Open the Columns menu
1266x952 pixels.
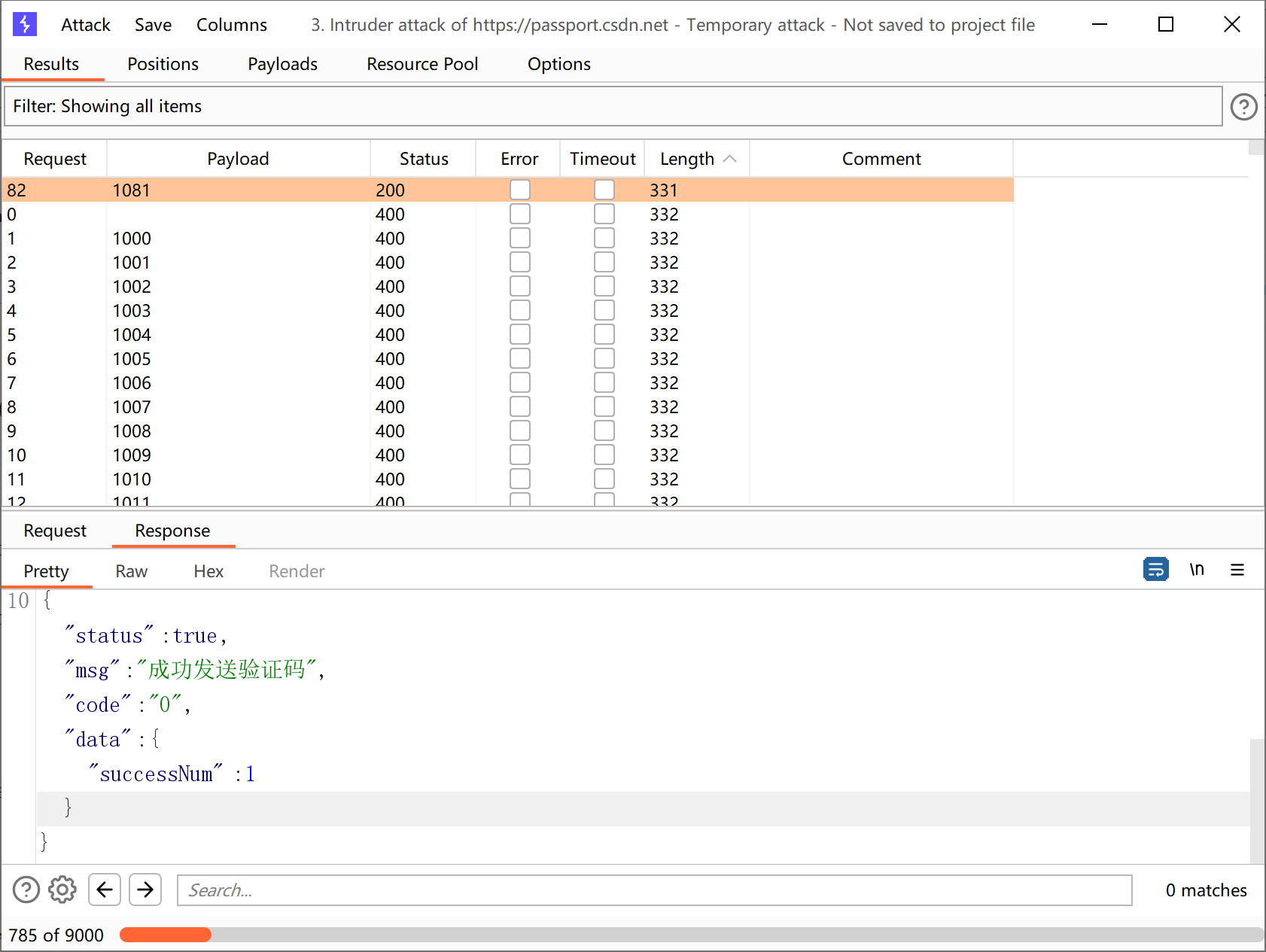(232, 25)
